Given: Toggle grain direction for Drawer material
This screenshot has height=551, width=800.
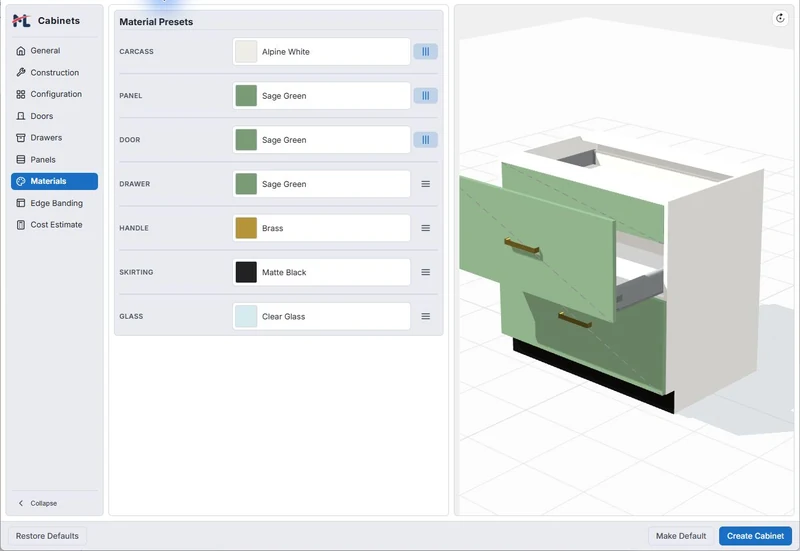Looking at the screenshot, I should [x=426, y=184].
